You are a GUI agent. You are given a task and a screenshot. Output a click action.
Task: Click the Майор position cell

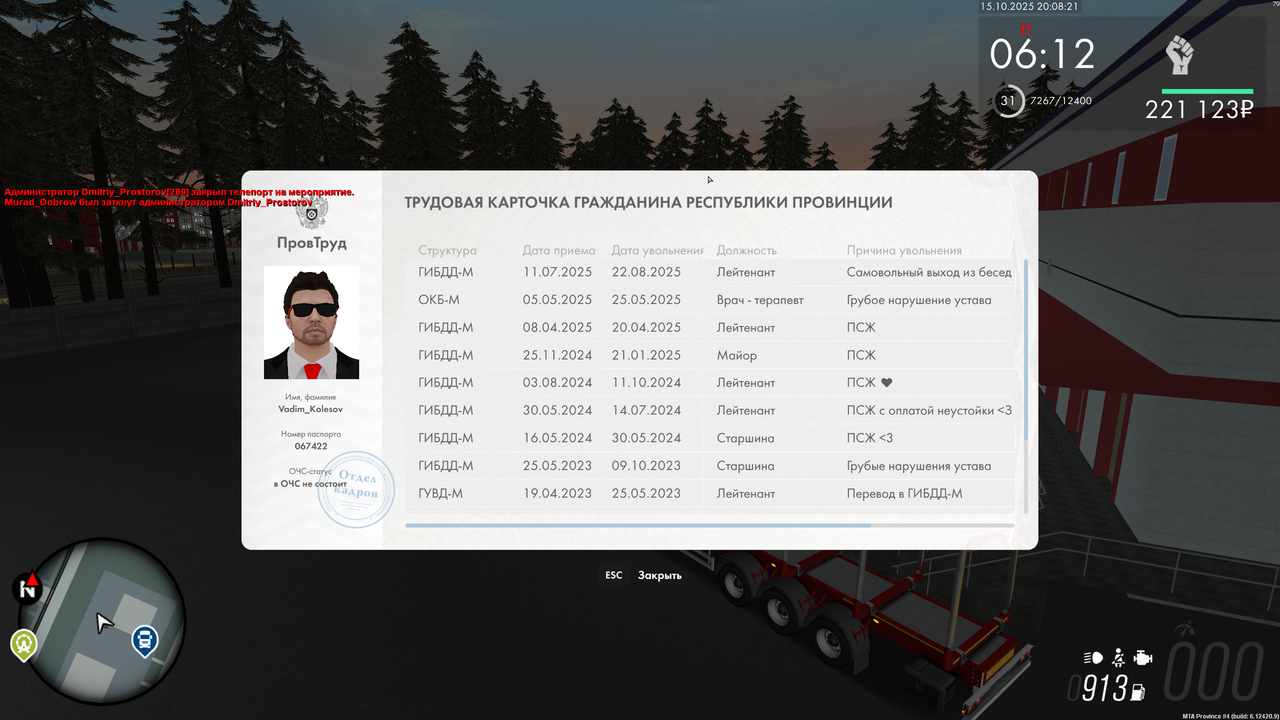pyautogui.click(x=737, y=355)
